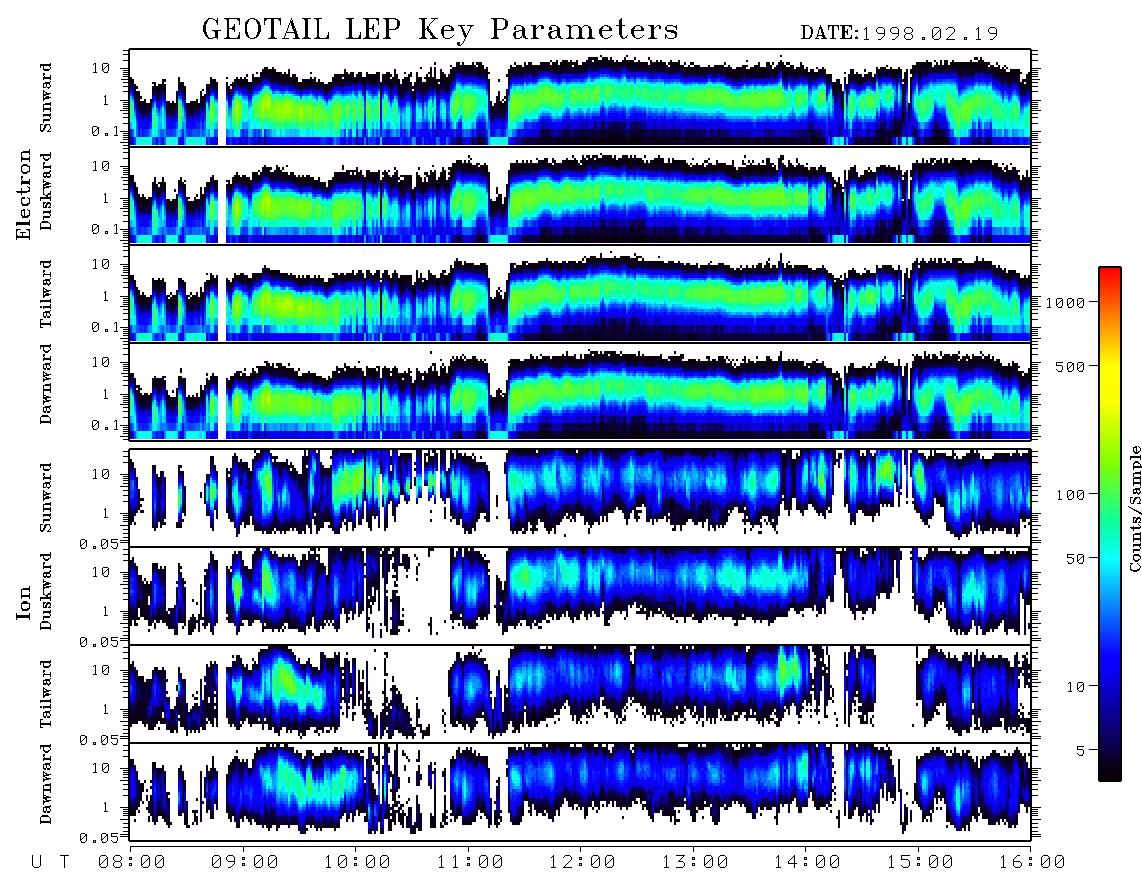
Task: Click the rainbow color scale bar
Action: click(1110, 524)
